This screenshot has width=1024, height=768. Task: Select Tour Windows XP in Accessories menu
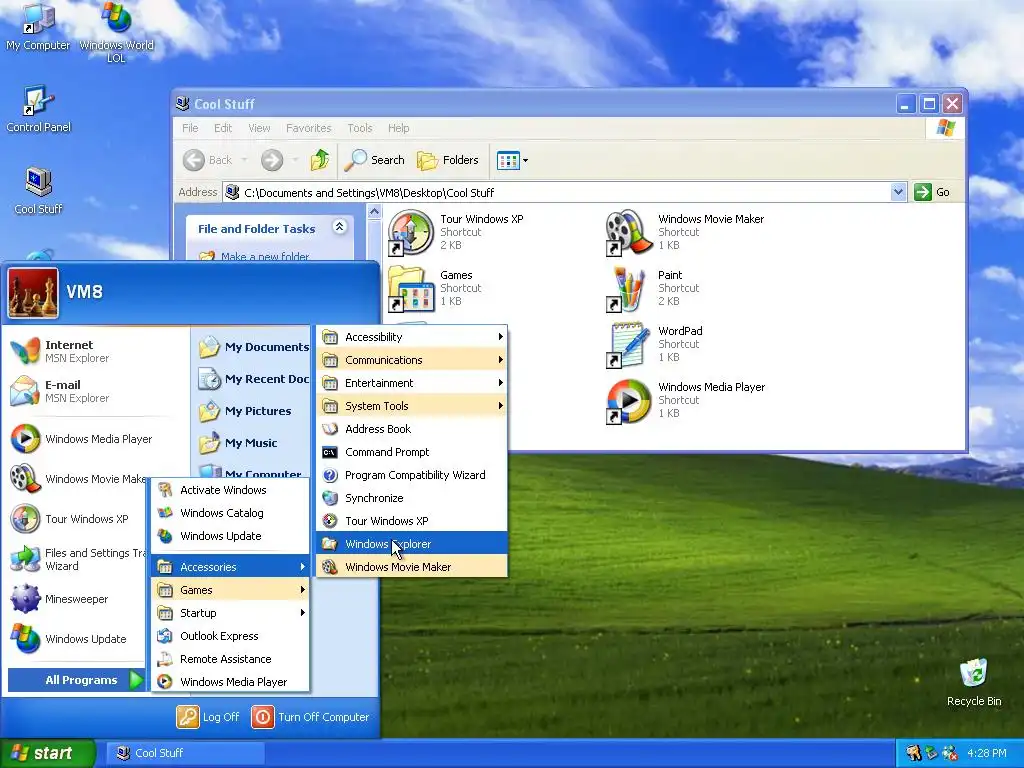412,520
